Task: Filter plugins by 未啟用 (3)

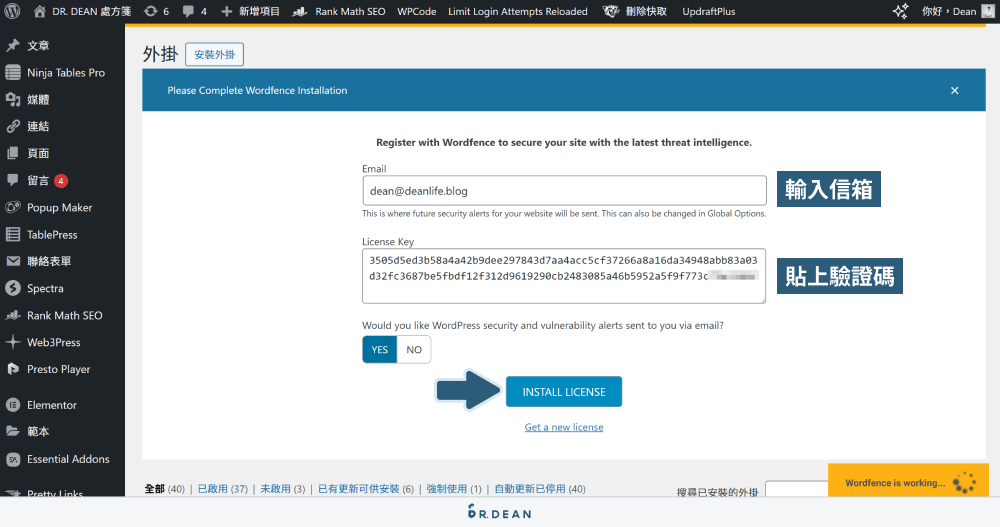Action: coord(283,489)
